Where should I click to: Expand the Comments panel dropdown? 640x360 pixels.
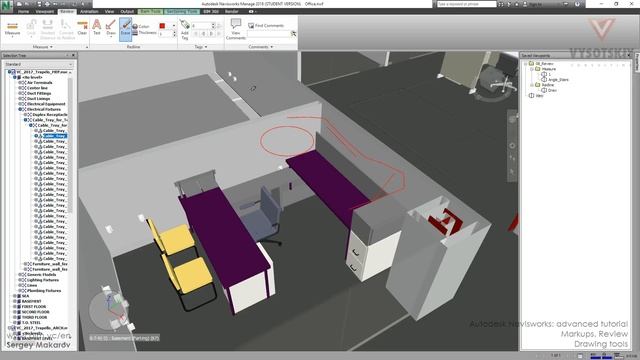click(x=260, y=47)
